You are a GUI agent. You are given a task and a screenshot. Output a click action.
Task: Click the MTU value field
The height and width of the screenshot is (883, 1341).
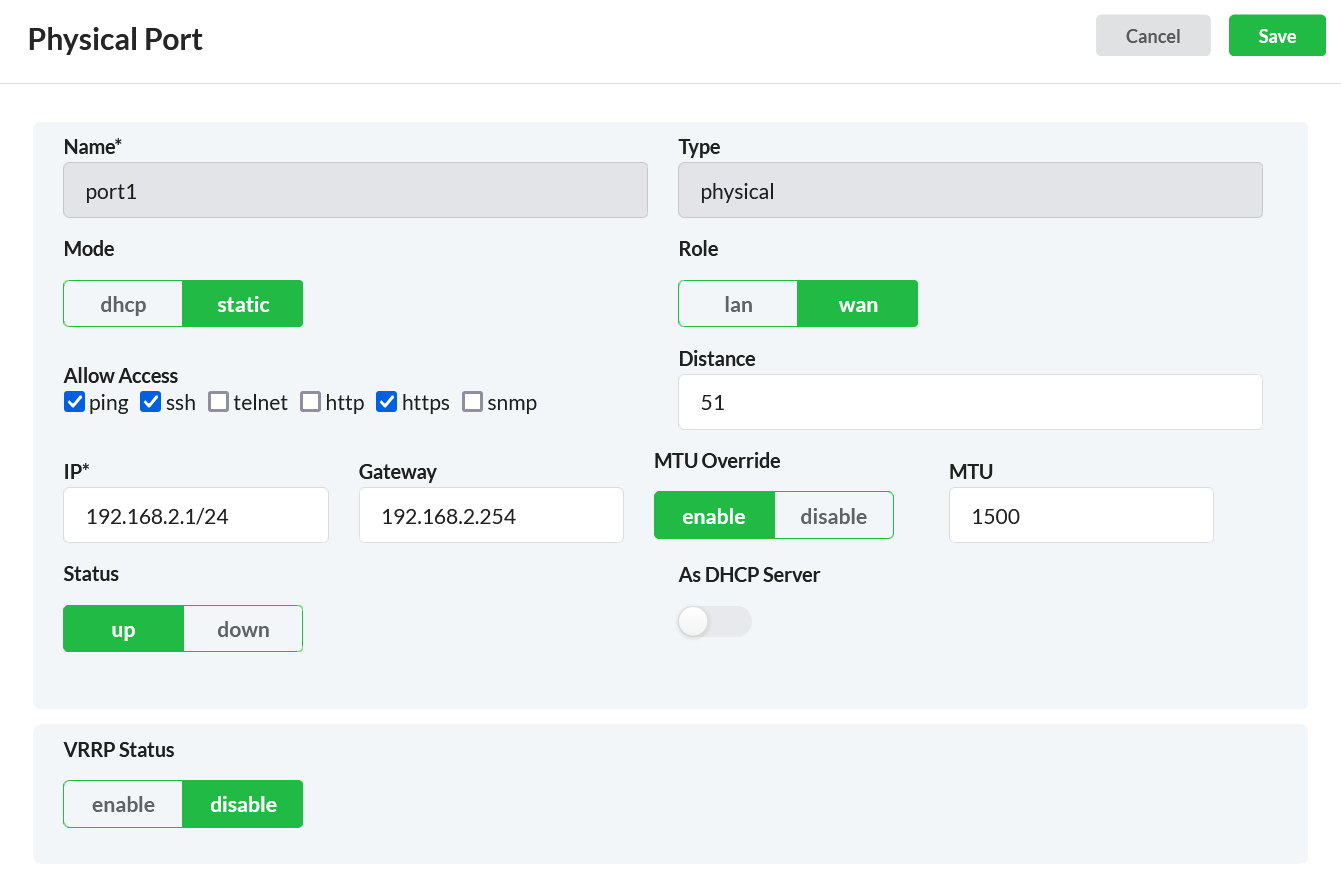click(1080, 515)
